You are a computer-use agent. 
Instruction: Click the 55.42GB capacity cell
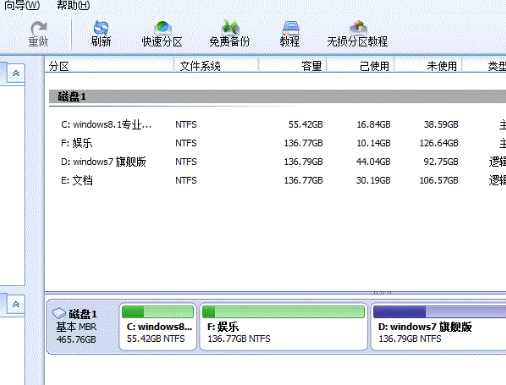[305, 125]
